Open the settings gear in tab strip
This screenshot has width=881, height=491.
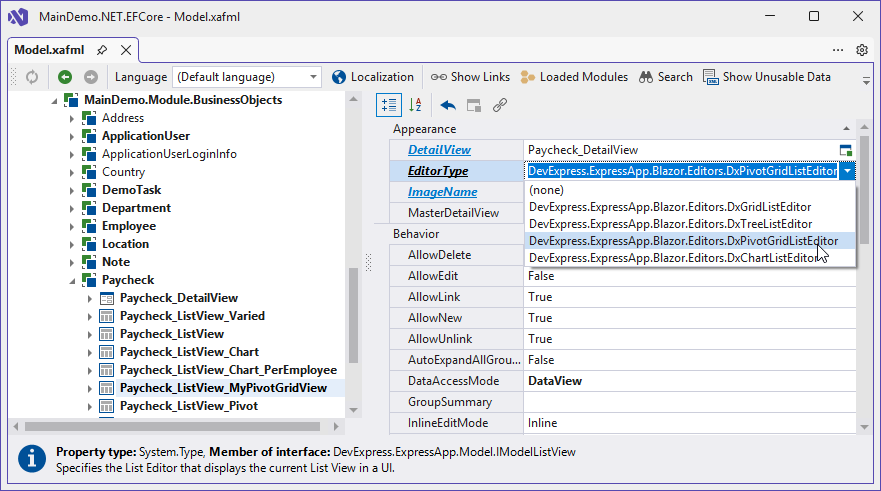point(862,50)
